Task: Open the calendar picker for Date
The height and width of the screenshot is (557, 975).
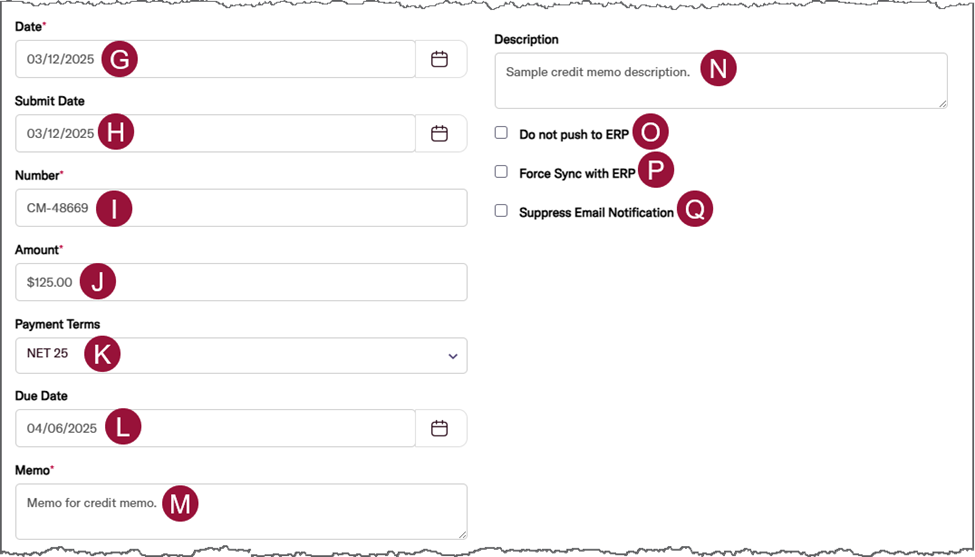Action: click(439, 59)
